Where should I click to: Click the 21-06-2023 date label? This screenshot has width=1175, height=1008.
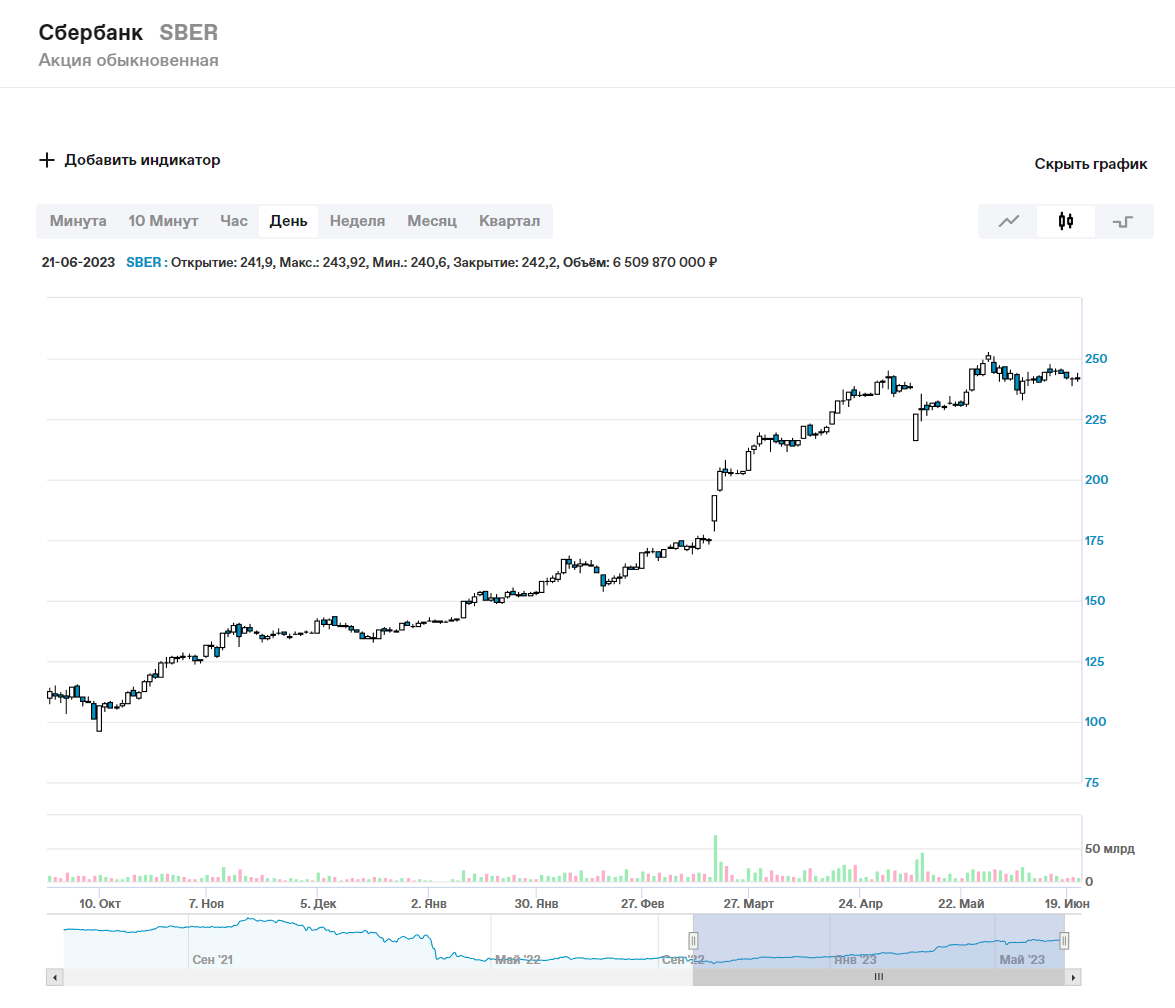pos(78,262)
